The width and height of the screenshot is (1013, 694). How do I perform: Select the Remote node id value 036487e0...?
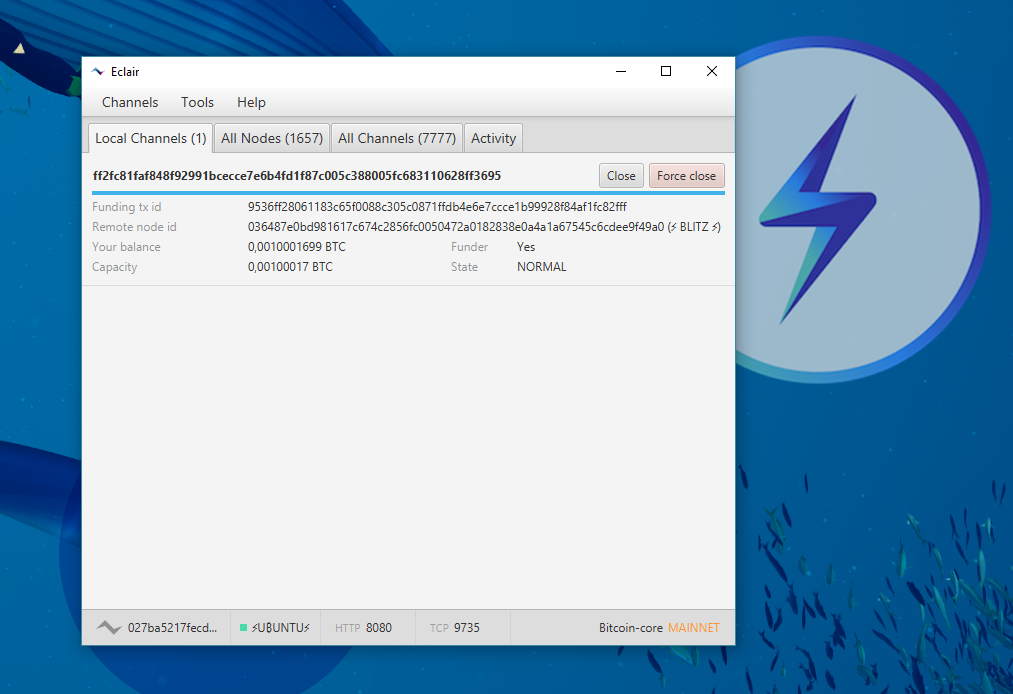(485, 227)
